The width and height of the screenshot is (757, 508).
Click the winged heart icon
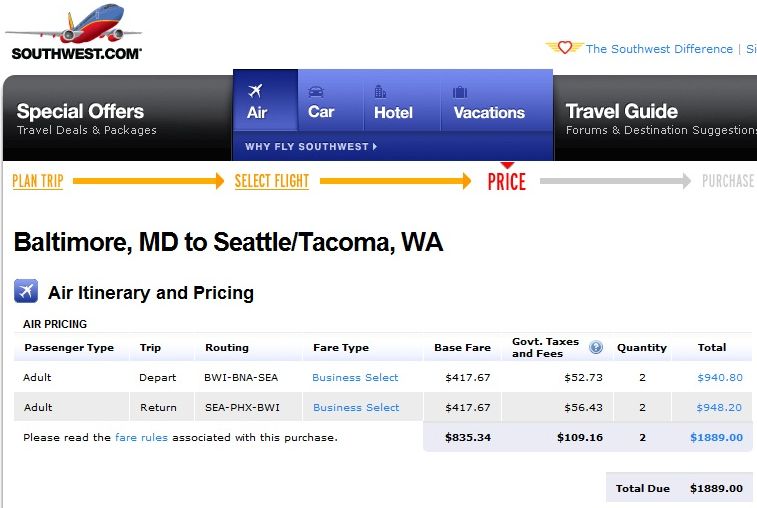click(564, 47)
